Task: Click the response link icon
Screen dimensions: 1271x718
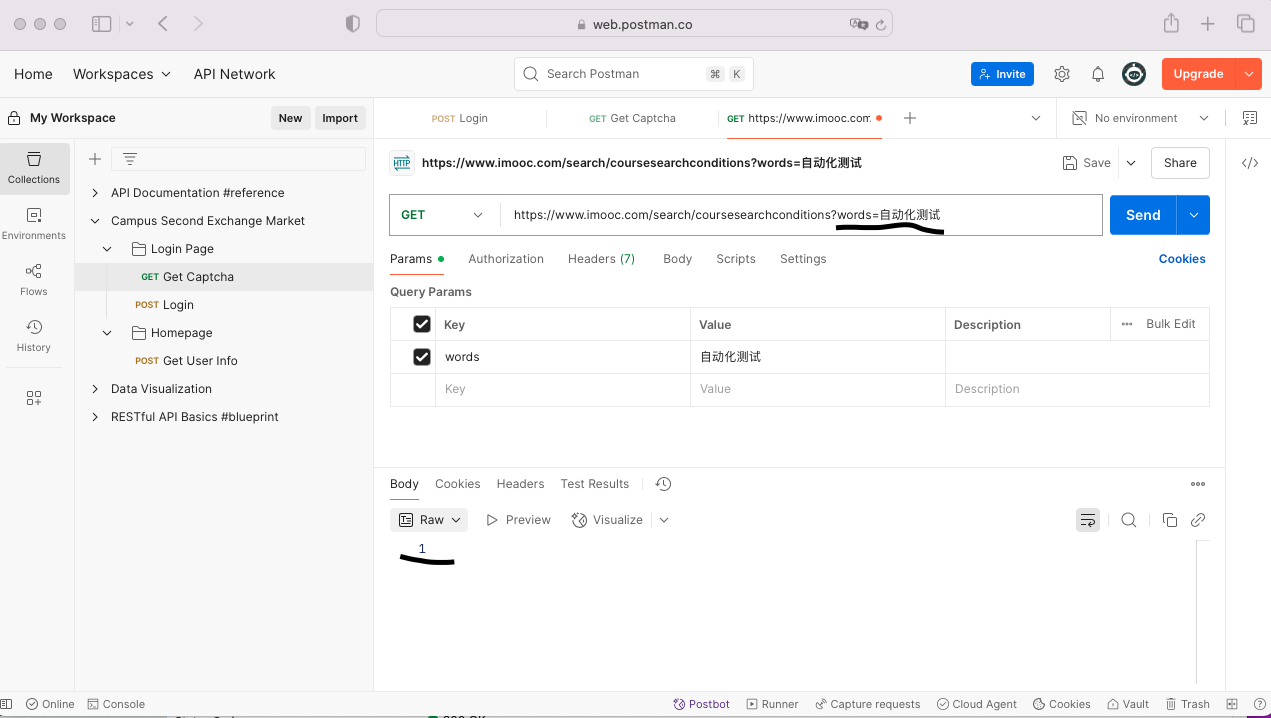Action: [x=1198, y=520]
